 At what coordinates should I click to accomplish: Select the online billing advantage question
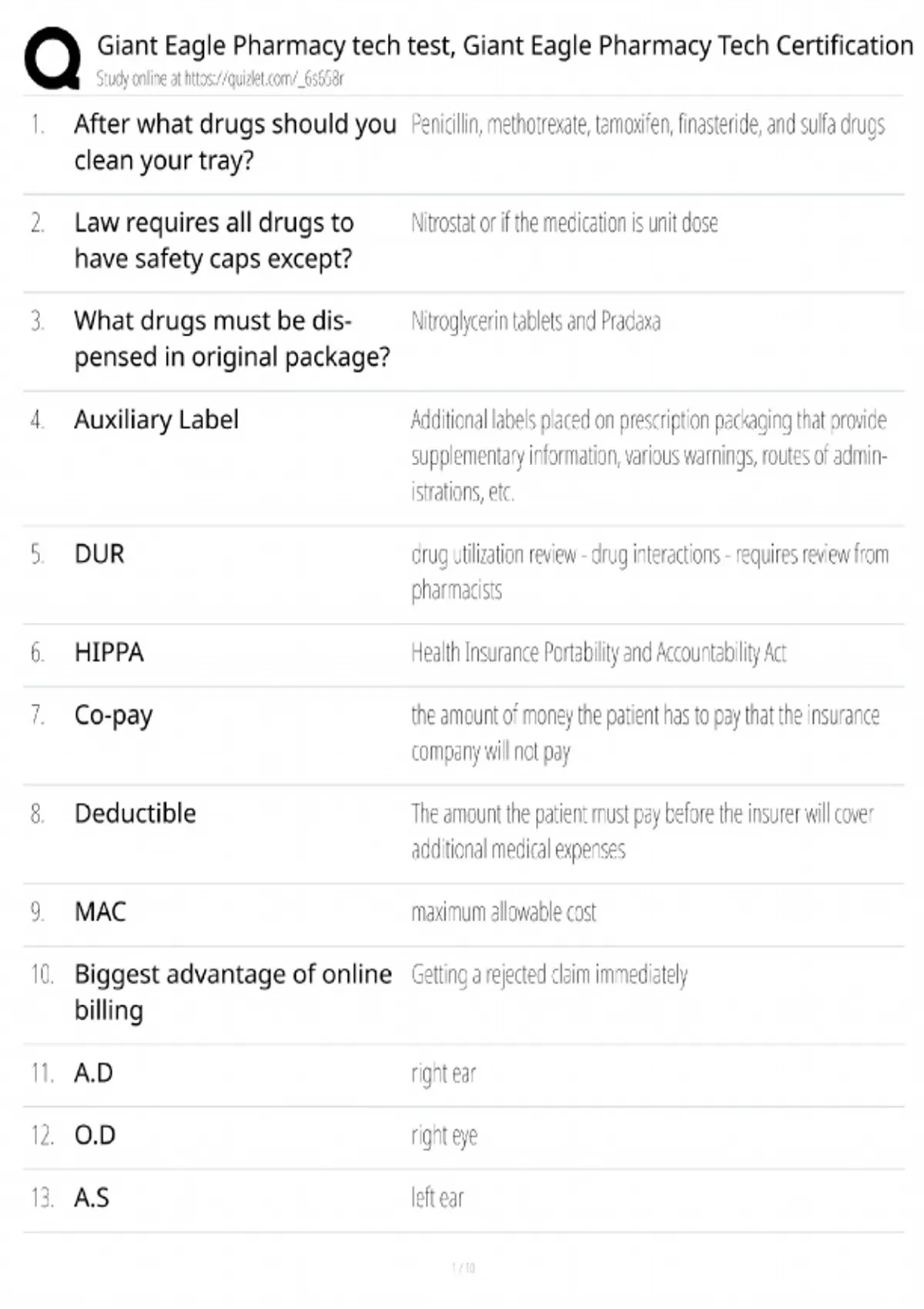(233, 992)
